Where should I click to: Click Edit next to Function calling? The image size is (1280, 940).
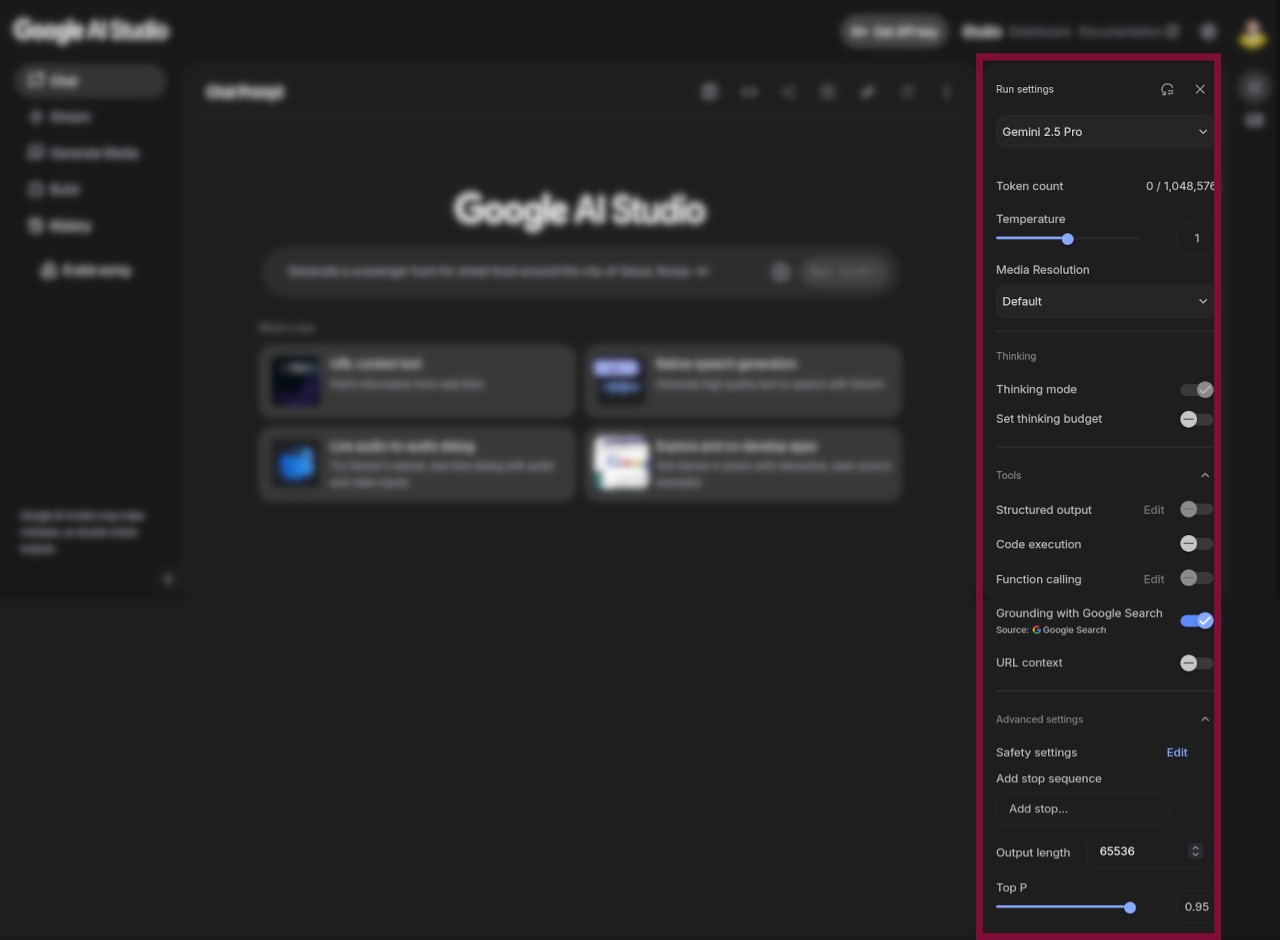coord(1154,579)
